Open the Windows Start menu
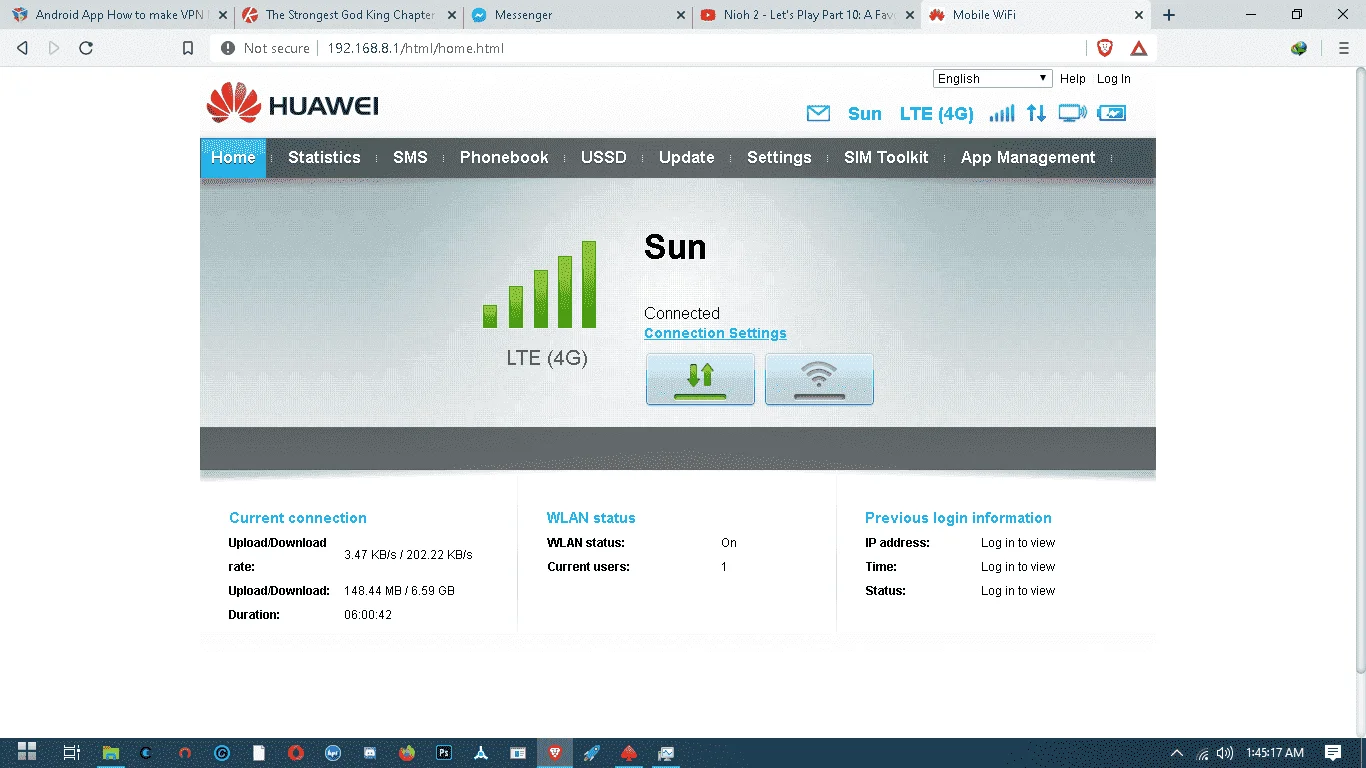This screenshot has height=768, width=1366. point(27,752)
